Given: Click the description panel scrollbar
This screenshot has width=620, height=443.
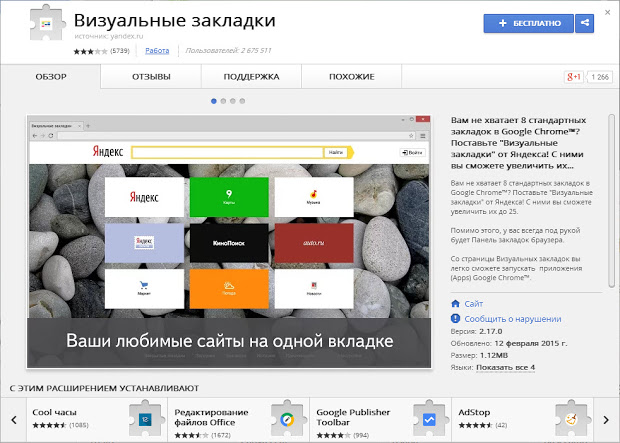Looking at the screenshot, I should pyautogui.click(x=611, y=201).
